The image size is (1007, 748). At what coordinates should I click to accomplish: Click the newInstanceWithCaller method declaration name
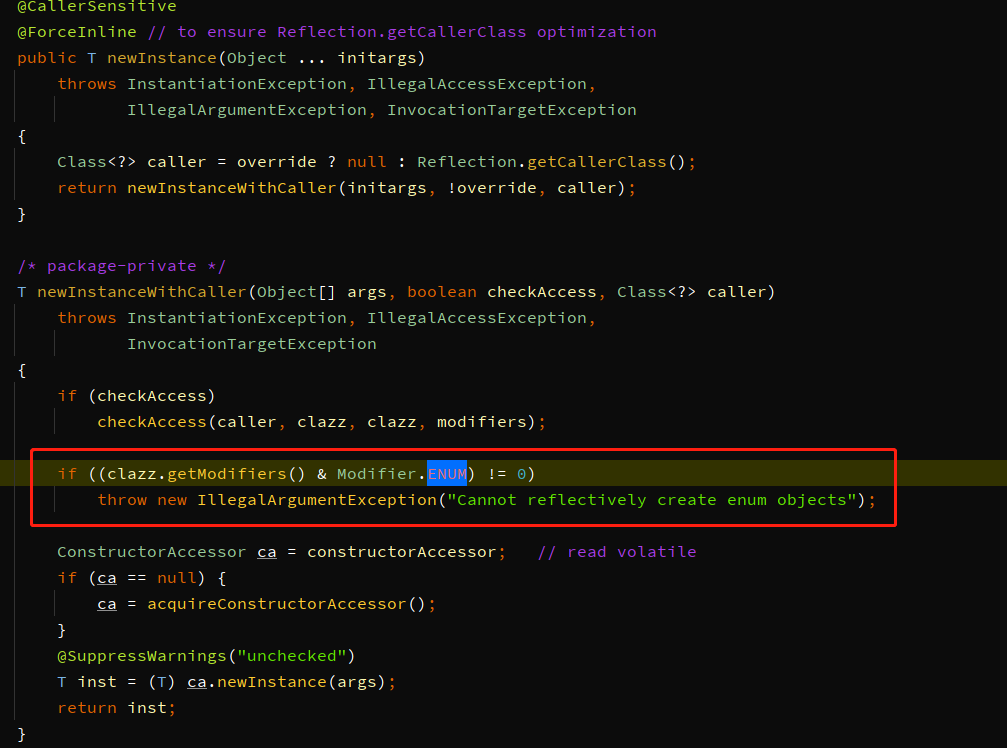coord(142,292)
